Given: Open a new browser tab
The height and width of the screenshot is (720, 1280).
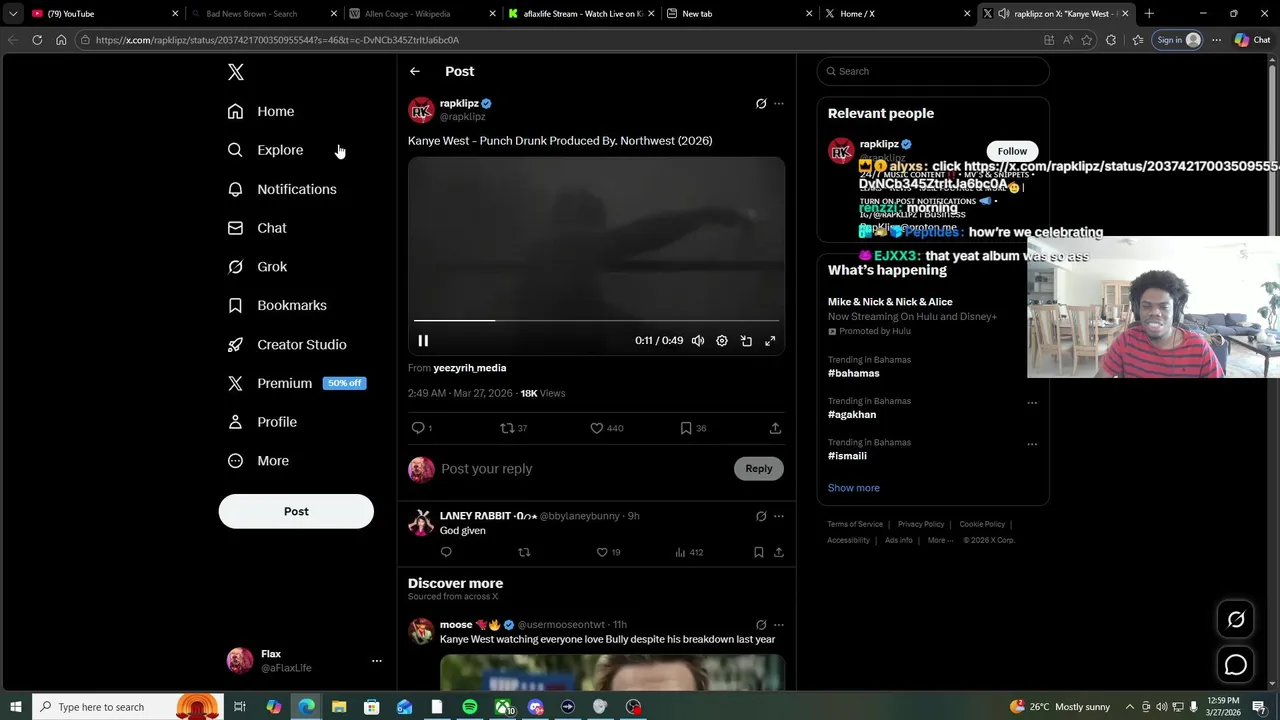Looking at the screenshot, I should pyautogui.click(x=1149, y=14).
